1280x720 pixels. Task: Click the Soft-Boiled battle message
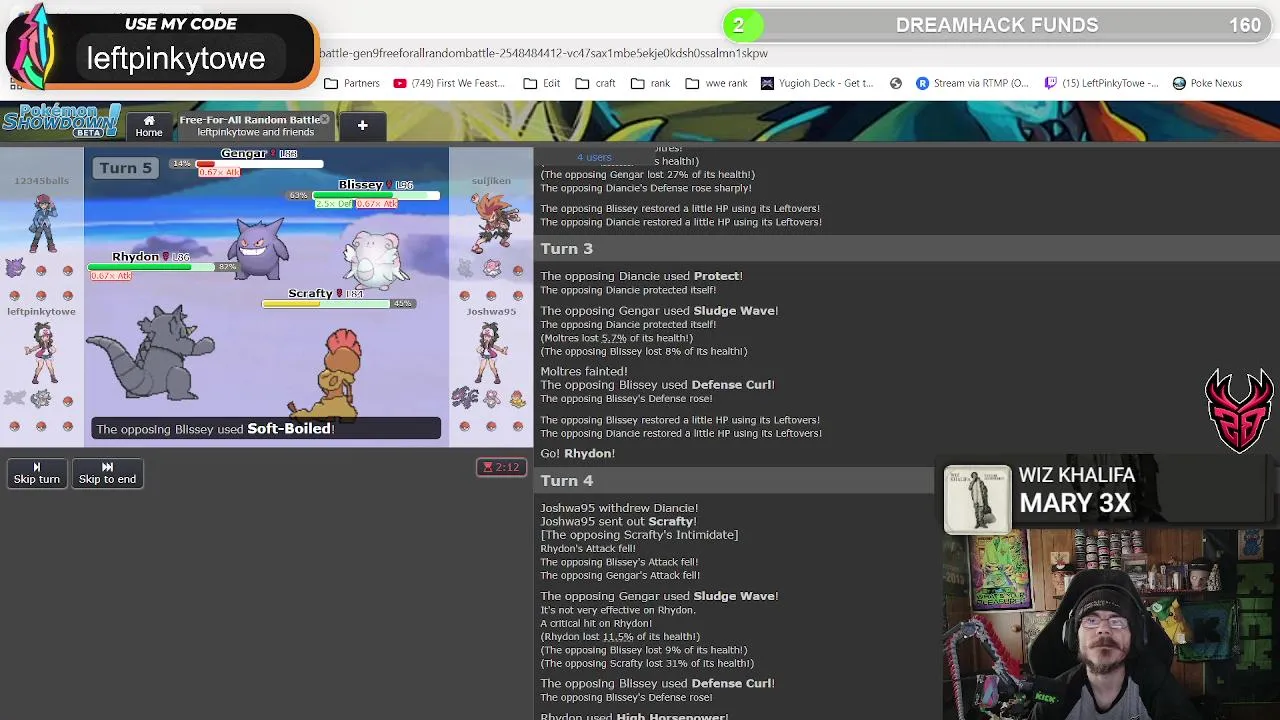[266, 428]
